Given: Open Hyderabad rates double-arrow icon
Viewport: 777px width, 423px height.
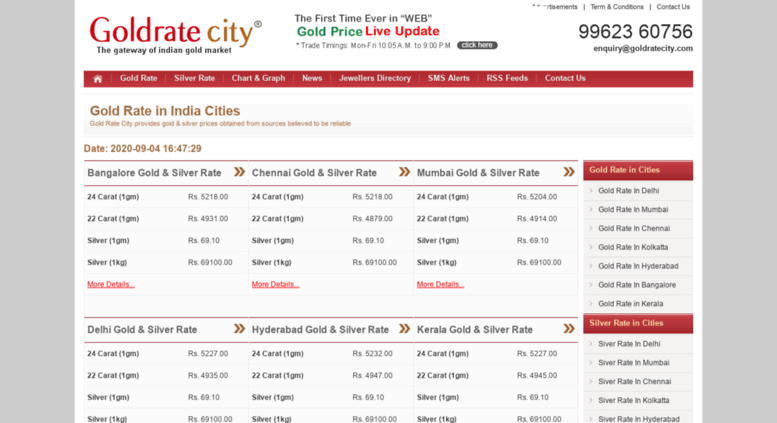Looking at the screenshot, I should coord(404,329).
